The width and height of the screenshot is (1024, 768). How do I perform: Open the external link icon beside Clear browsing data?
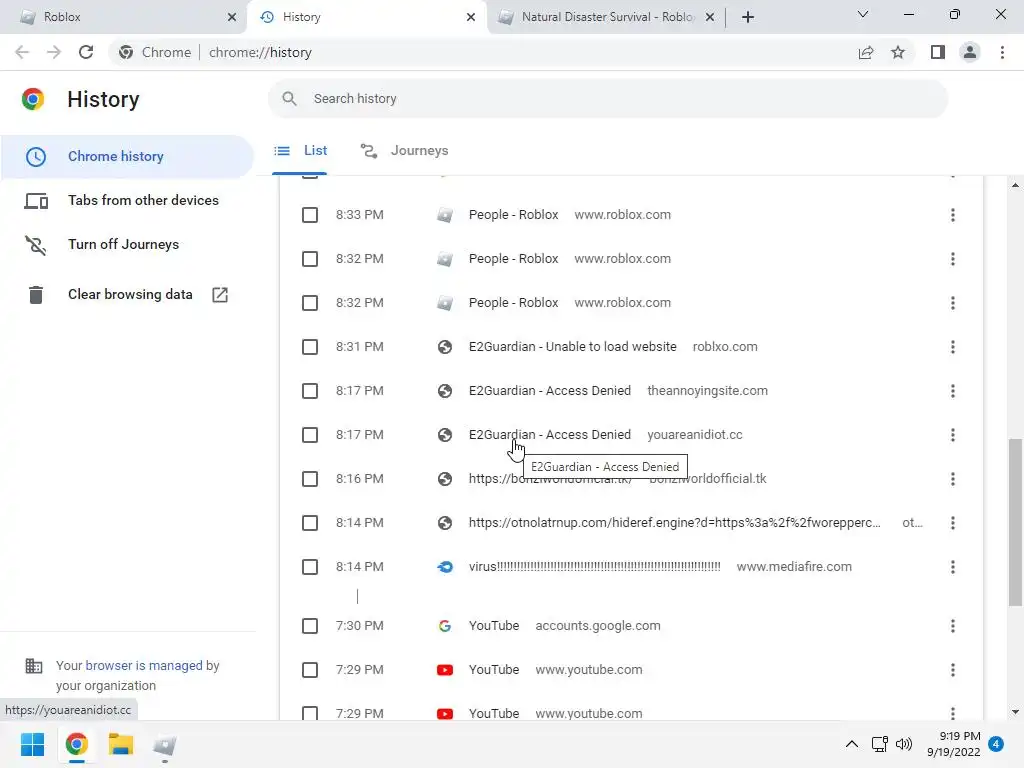pyautogui.click(x=220, y=295)
